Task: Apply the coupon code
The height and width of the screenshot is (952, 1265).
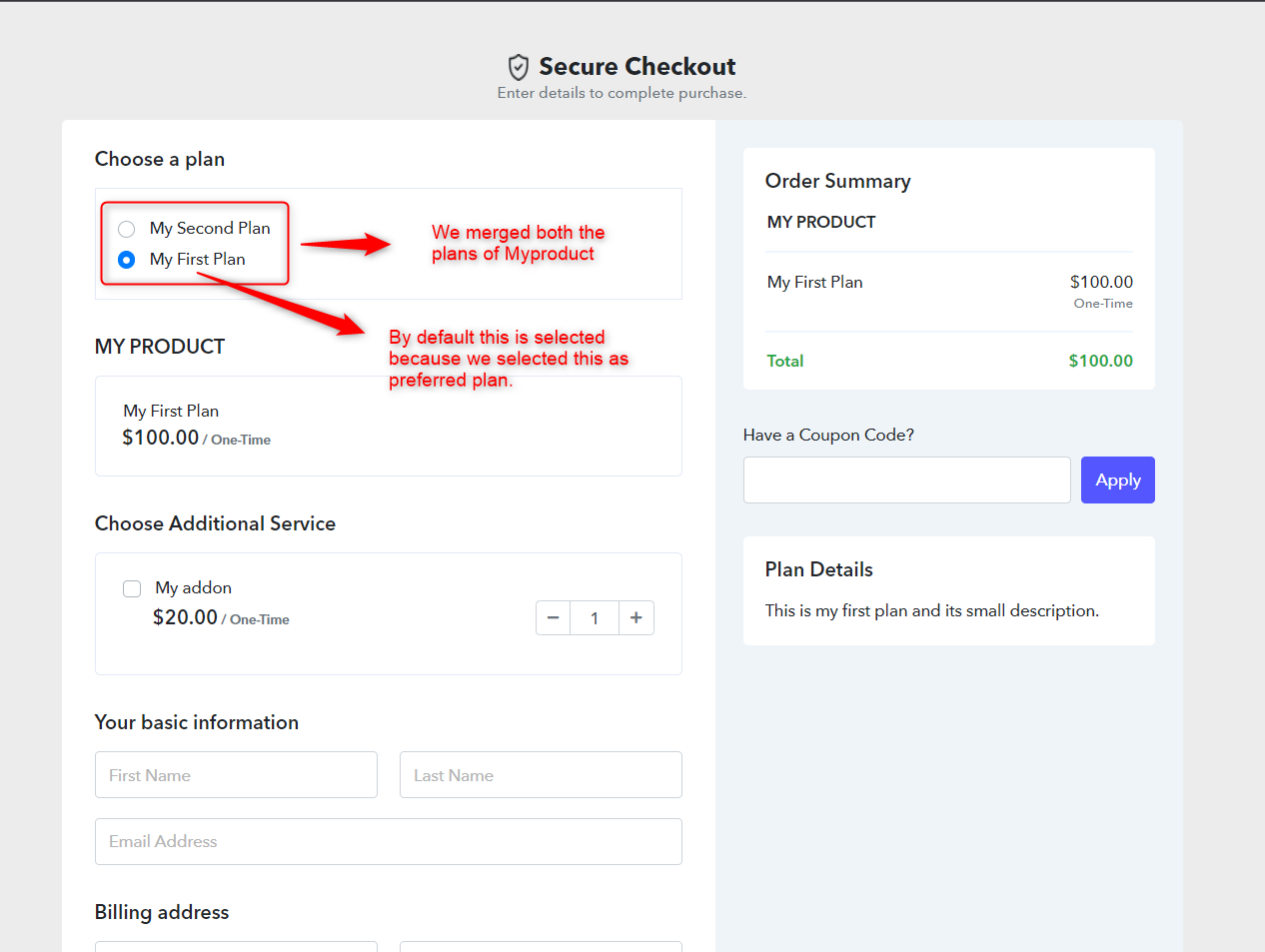Action: coord(1117,480)
